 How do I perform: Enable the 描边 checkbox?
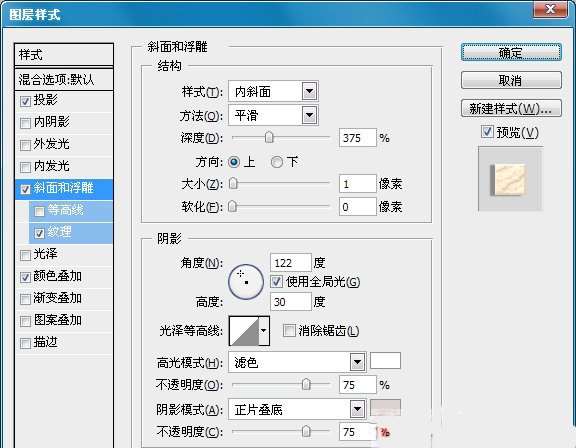25,343
